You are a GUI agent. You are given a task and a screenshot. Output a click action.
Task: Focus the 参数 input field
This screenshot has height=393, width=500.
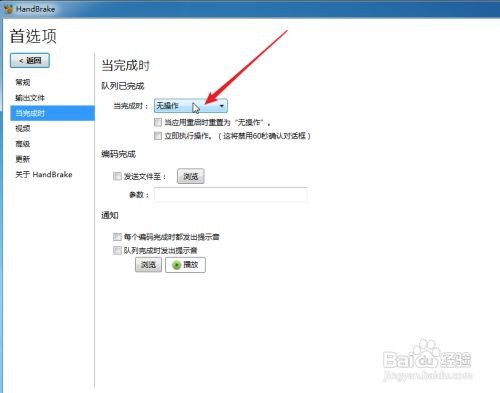(x=231, y=195)
